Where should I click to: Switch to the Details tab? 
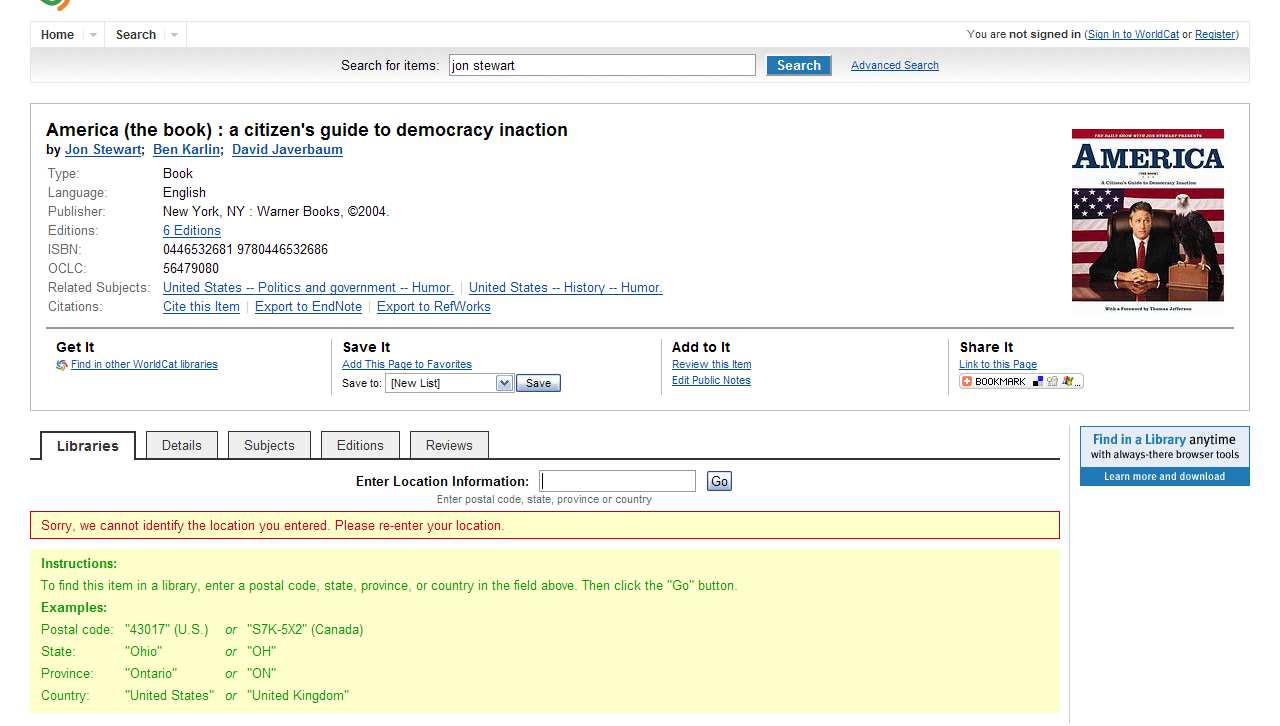182,445
